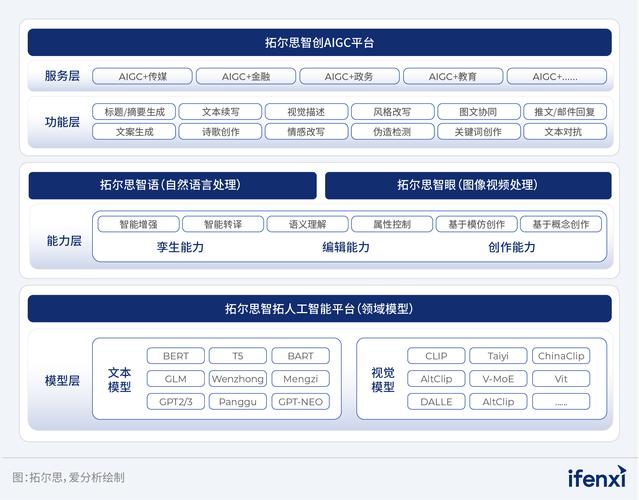Click the 图:拓尔思,爱分析绘制 caption
Viewport: 639px width, 500px height.
pos(68,477)
